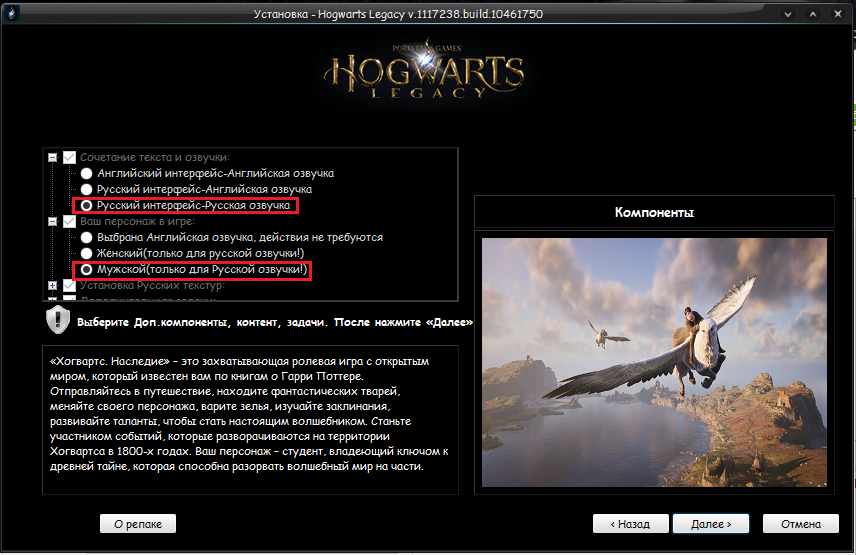The height and width of the screenshot is (555, 856).
Task: Toggle the 'Установка Русских текстур' checkbox
Action: 69,285
